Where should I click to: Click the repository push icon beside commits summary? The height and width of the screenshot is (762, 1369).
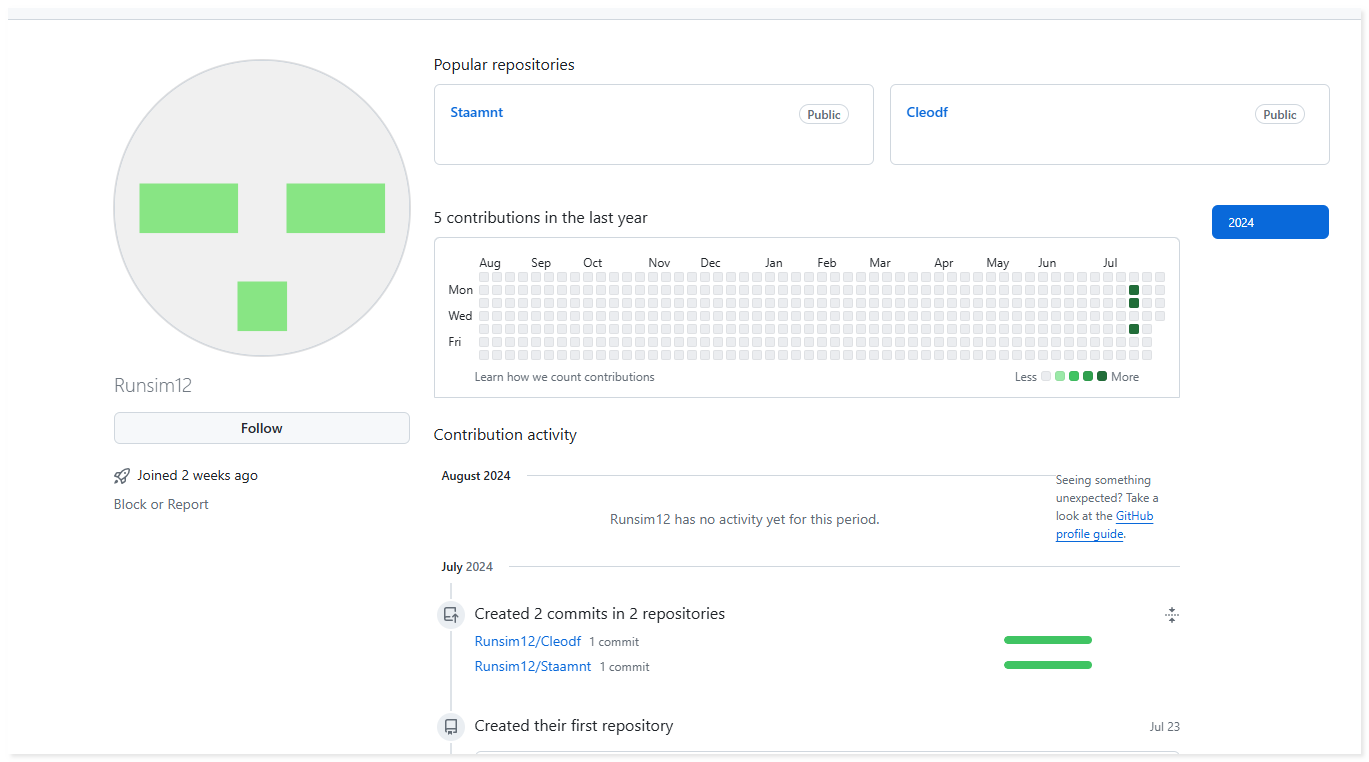pos(451,615)
